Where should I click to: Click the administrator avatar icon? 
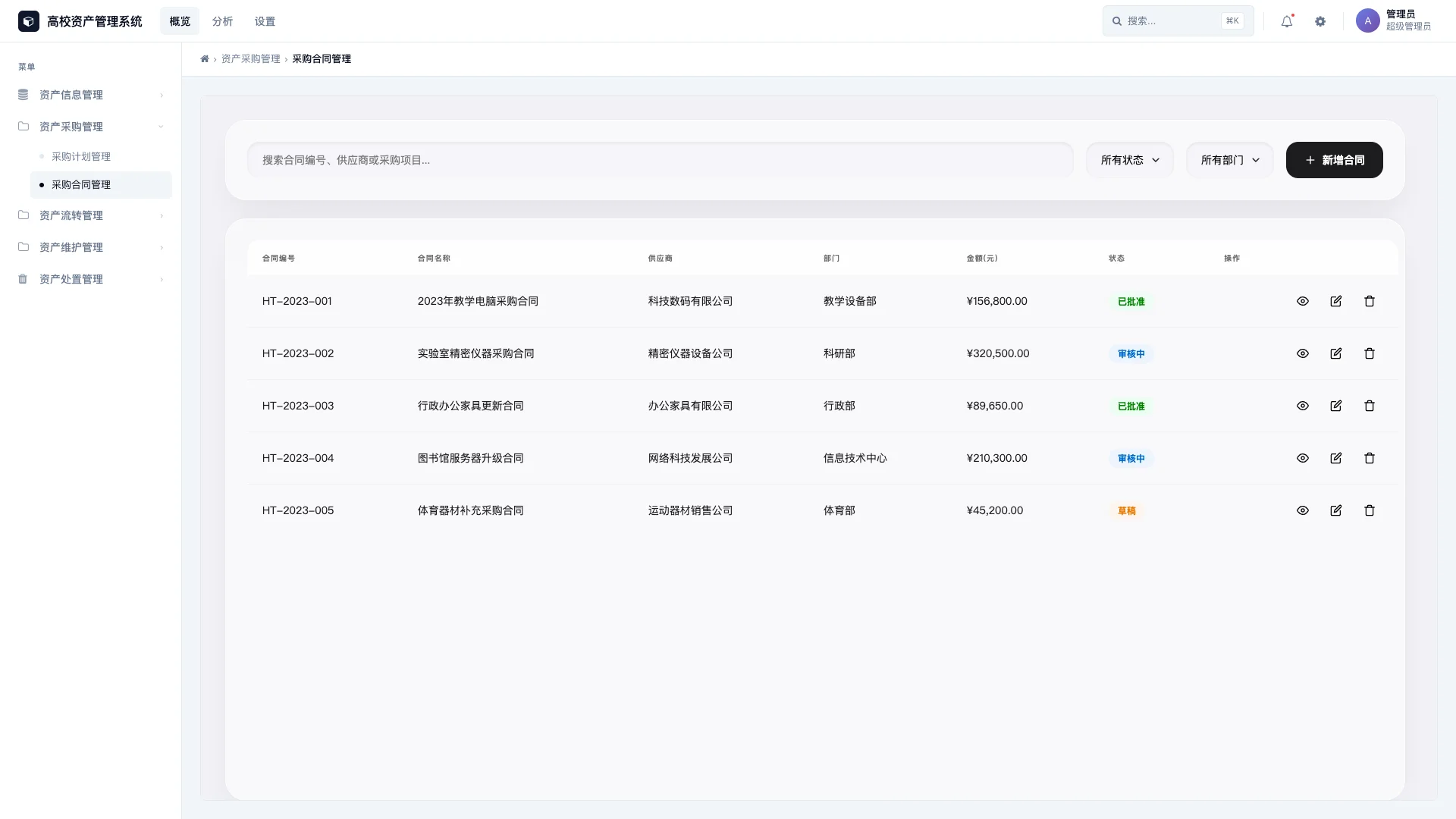point(1367,21)
